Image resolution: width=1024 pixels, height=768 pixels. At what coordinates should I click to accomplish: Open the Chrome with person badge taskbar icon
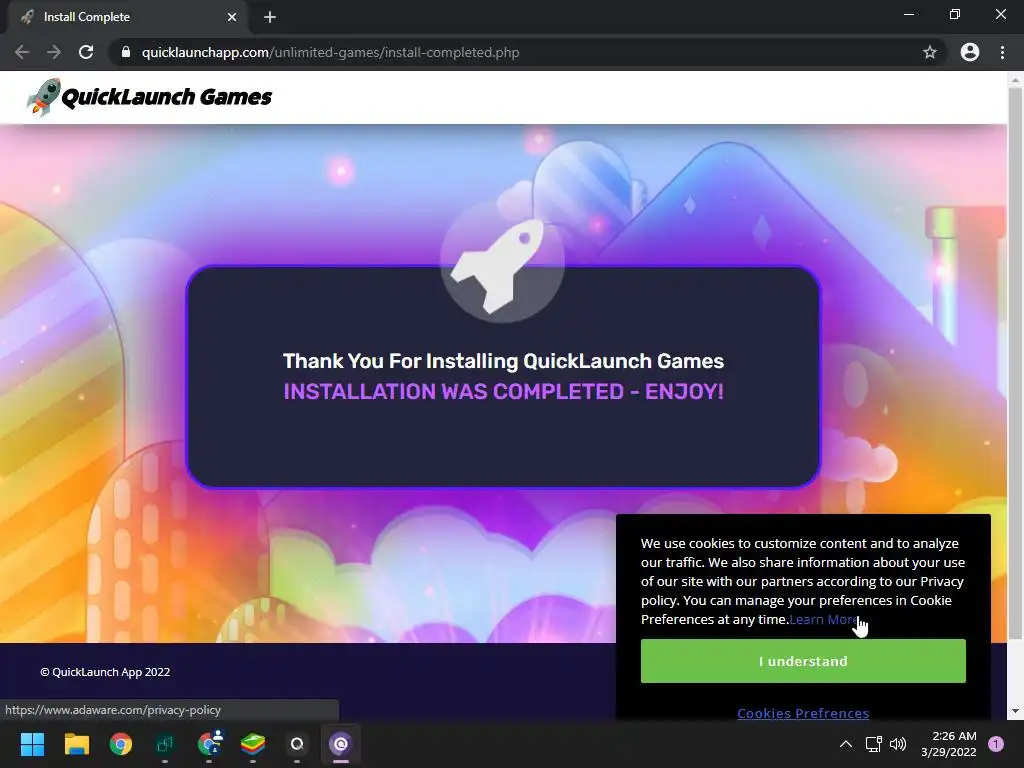(x=209, y=744)
